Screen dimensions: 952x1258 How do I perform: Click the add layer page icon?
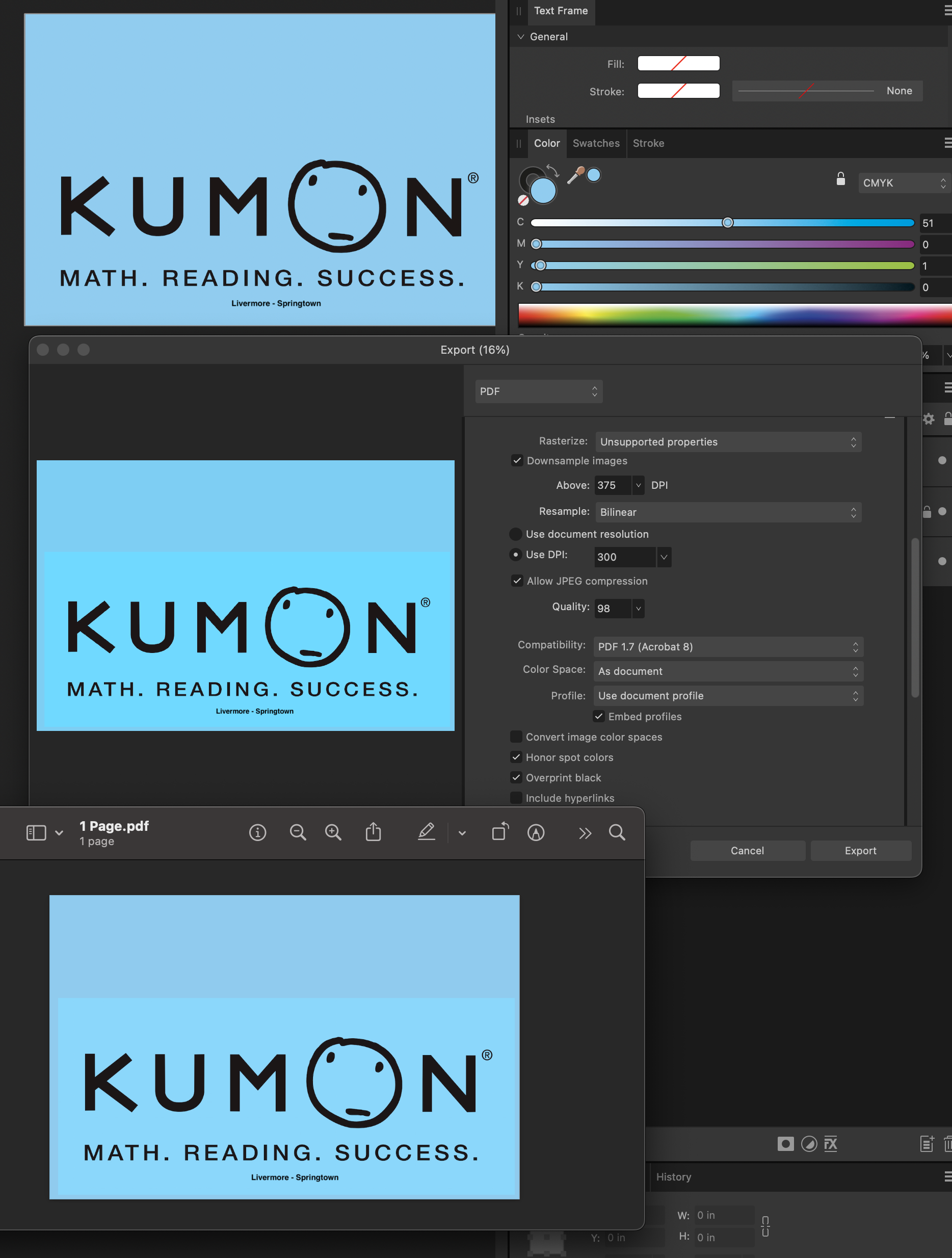pos(927,1144)
